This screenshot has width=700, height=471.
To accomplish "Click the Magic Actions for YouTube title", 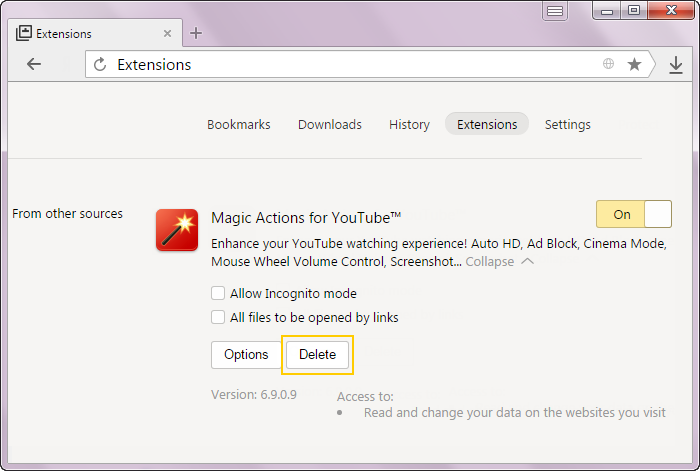I will pos(306,218).
